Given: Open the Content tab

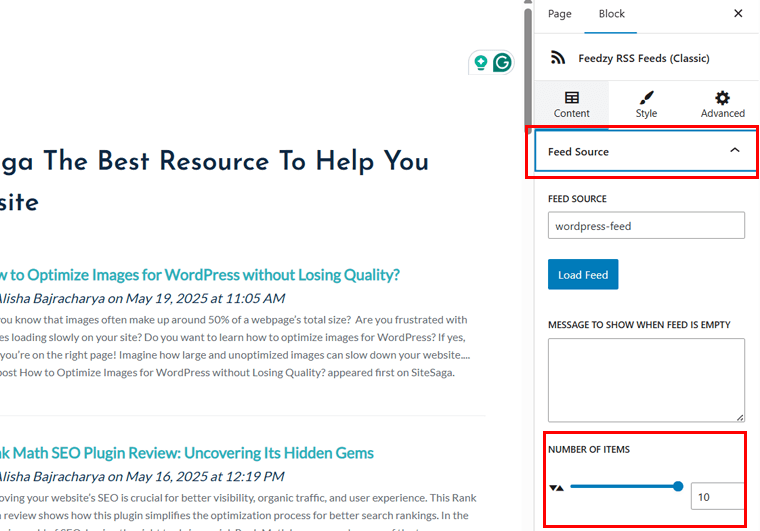Looking at the screenshot, I should (x=571, y=104).
